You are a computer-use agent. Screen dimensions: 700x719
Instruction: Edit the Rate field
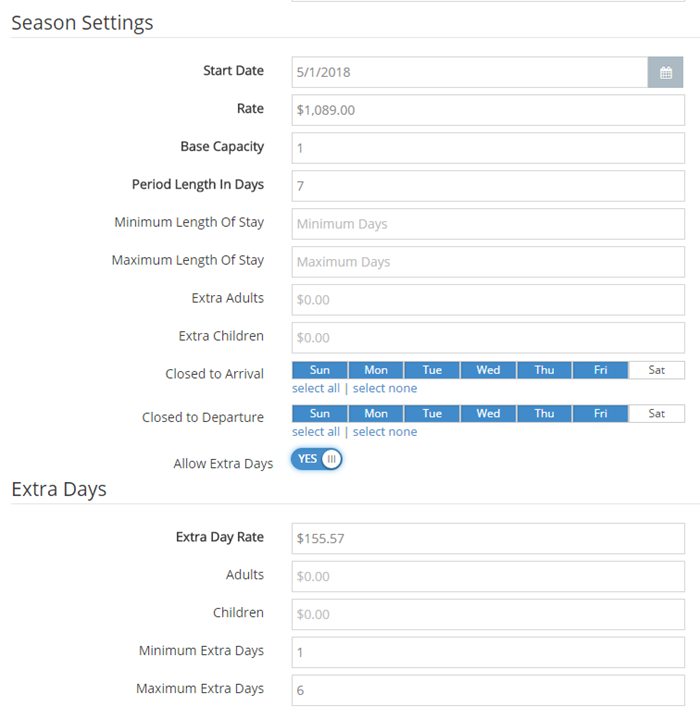(x=488, y=110)
